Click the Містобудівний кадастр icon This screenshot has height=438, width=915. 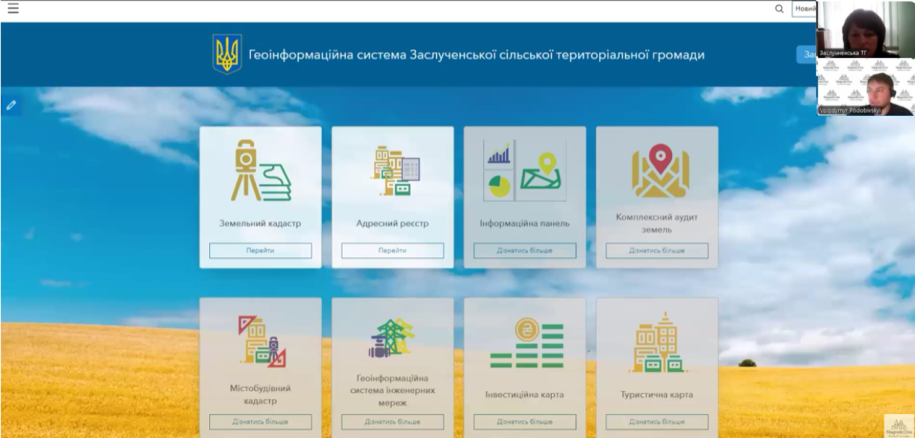pos(260,342)
